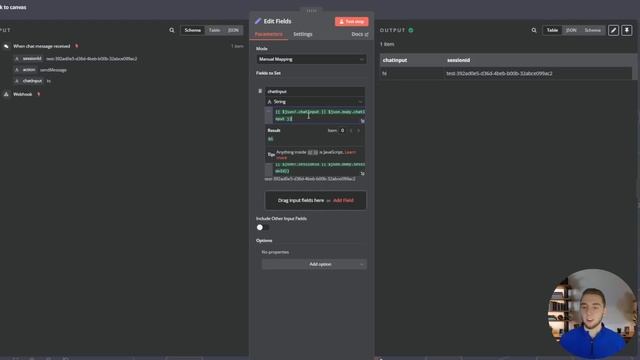
Task: Click the output sessionid value cell
Action: (499, 74)
